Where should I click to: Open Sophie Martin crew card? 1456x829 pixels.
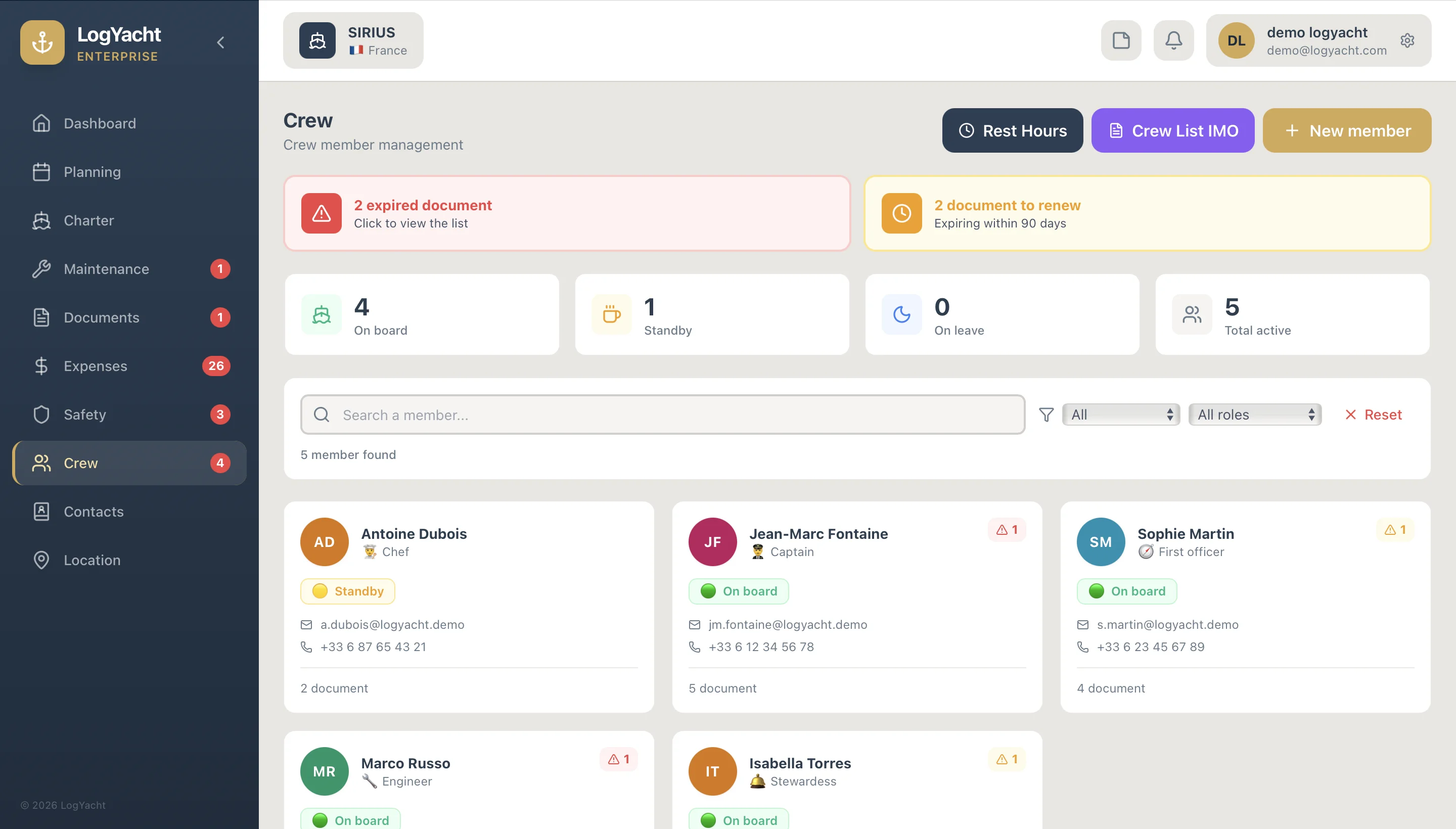pyautogui.click(x=1245, y=607)
